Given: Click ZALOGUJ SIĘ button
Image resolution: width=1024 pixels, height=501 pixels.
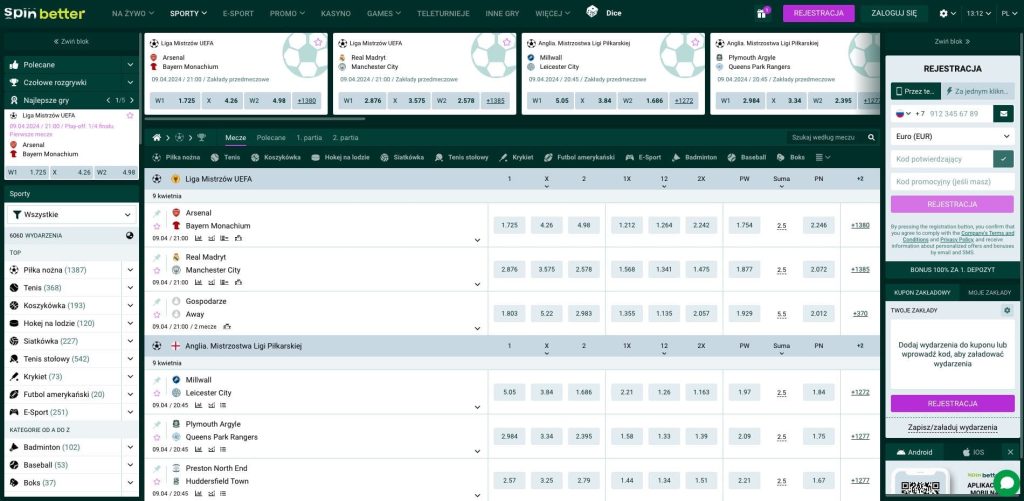Looking at the screenshot, I should click(893, 13).
